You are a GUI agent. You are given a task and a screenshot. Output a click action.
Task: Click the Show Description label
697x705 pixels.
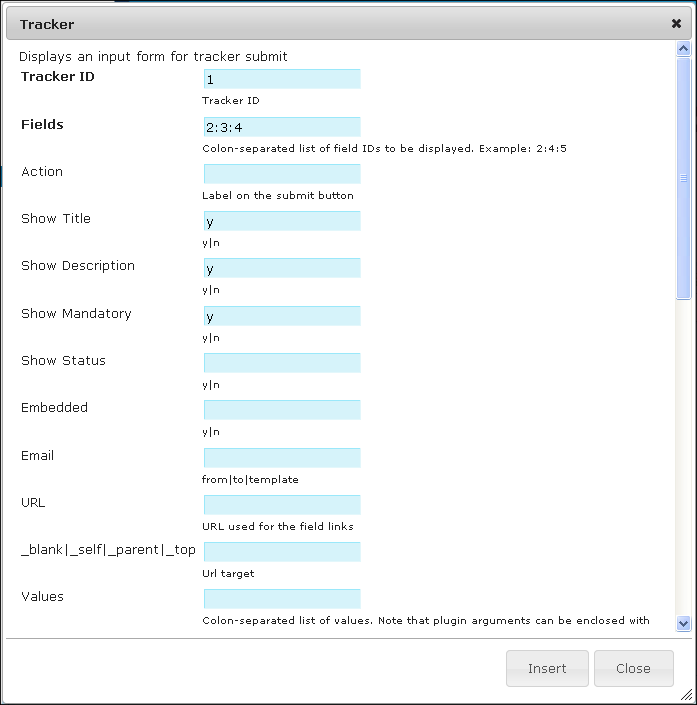(78, 266)
